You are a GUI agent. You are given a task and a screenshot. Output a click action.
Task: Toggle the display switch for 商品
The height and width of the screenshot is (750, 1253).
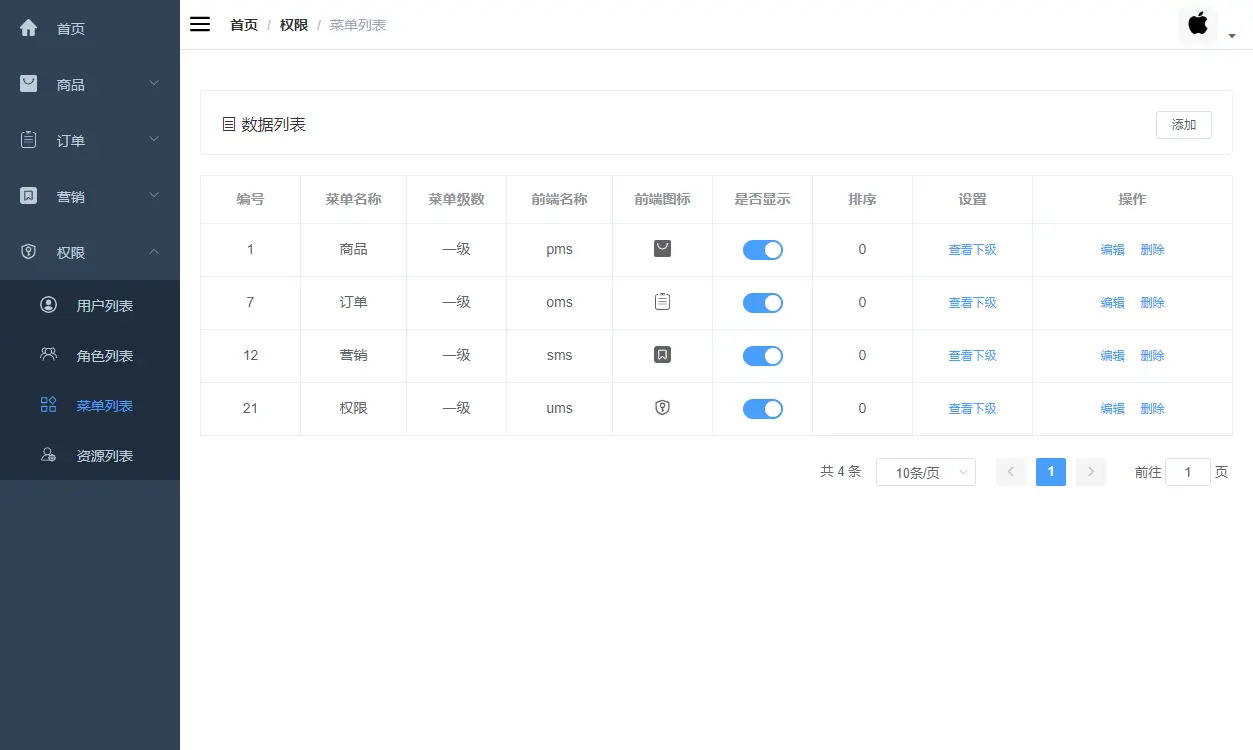click(762, 250)
